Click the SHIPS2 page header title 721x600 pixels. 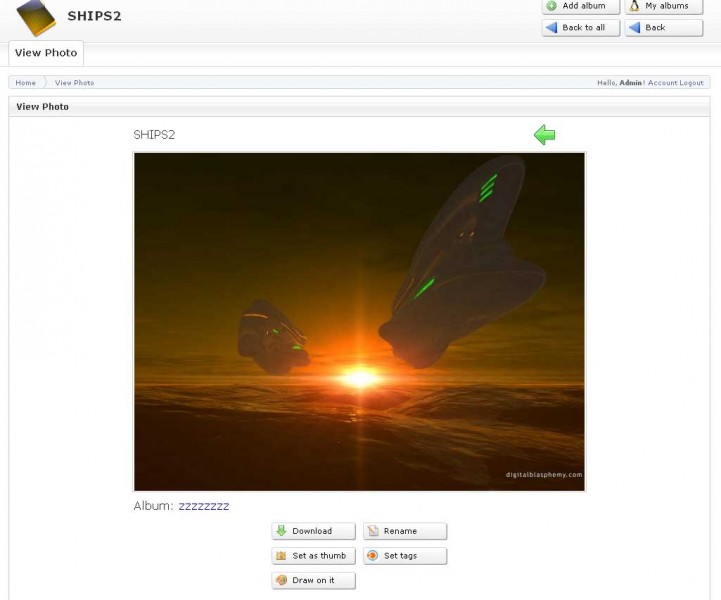(94, 16)
